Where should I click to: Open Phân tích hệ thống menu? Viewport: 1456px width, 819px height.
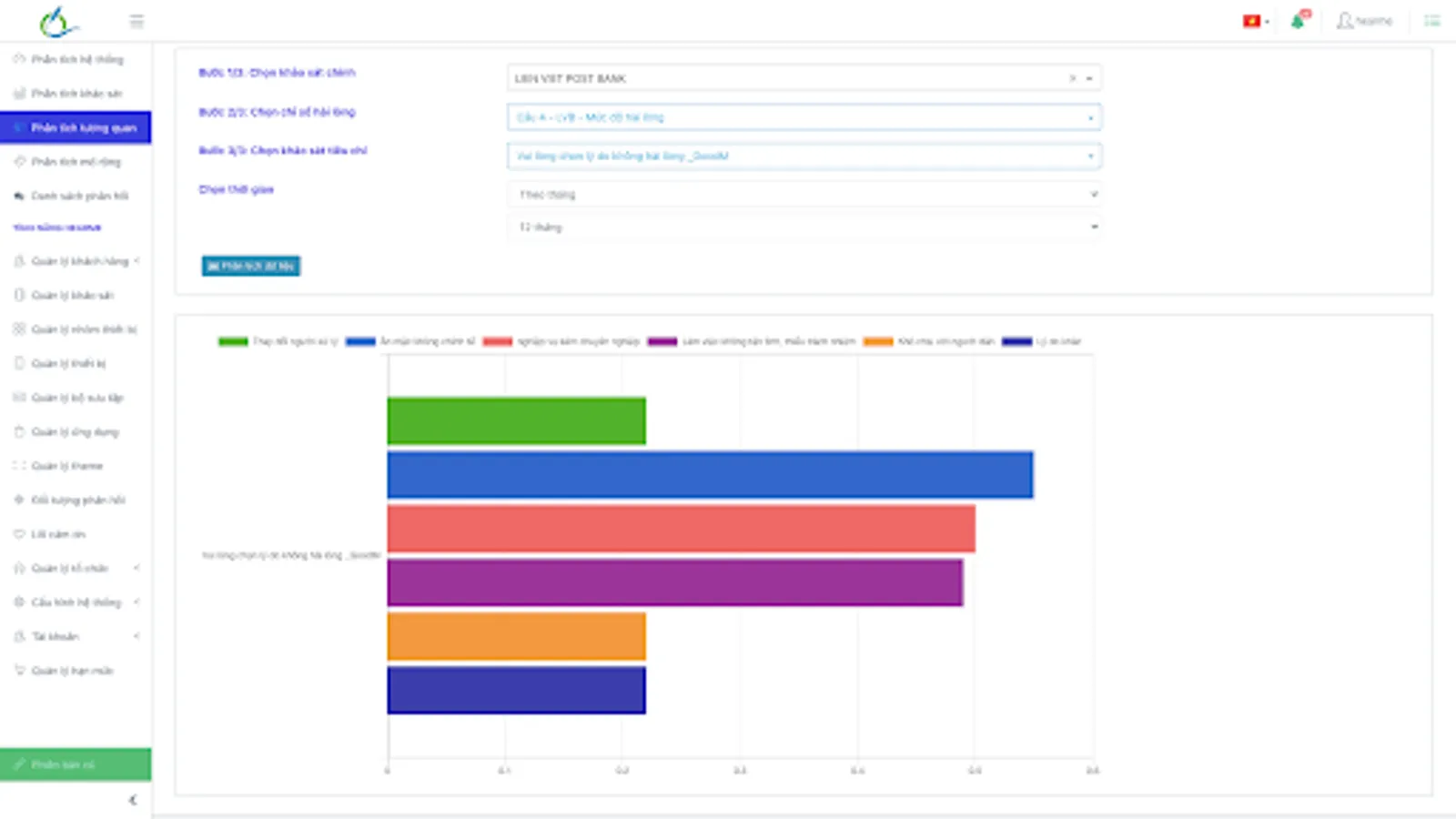point(76,59)
